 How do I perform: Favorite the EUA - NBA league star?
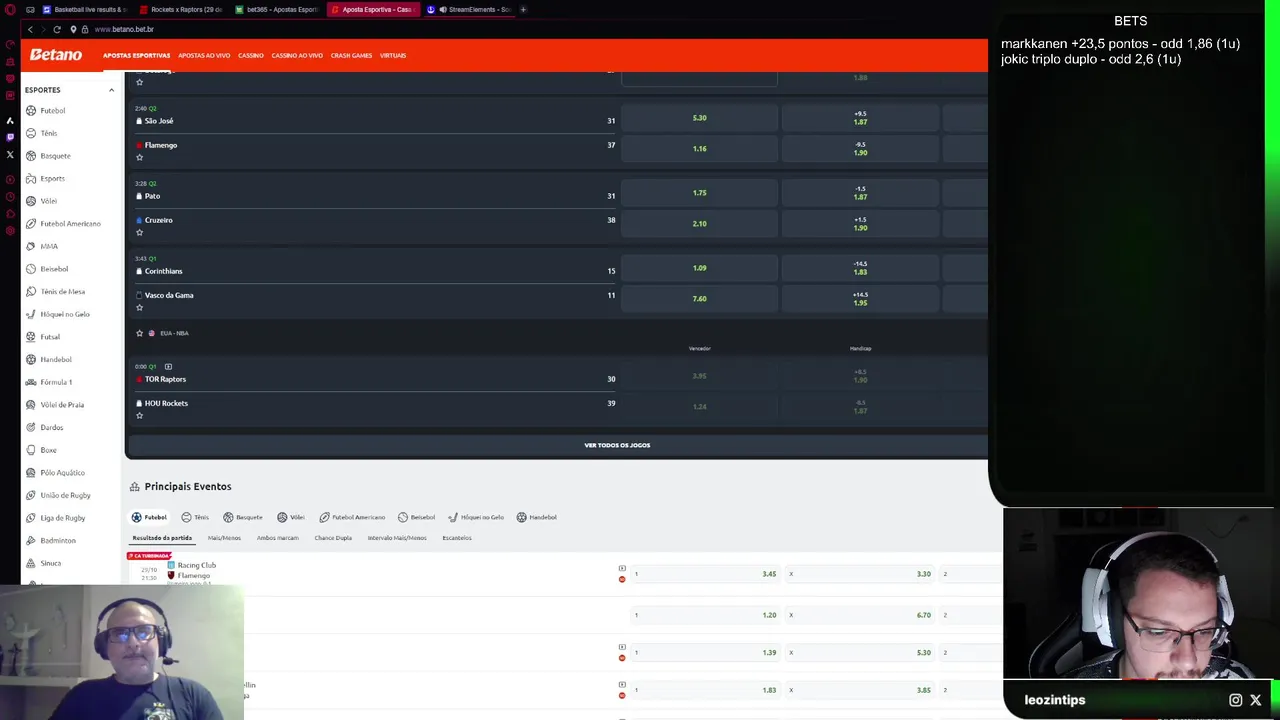coord(139,333)
